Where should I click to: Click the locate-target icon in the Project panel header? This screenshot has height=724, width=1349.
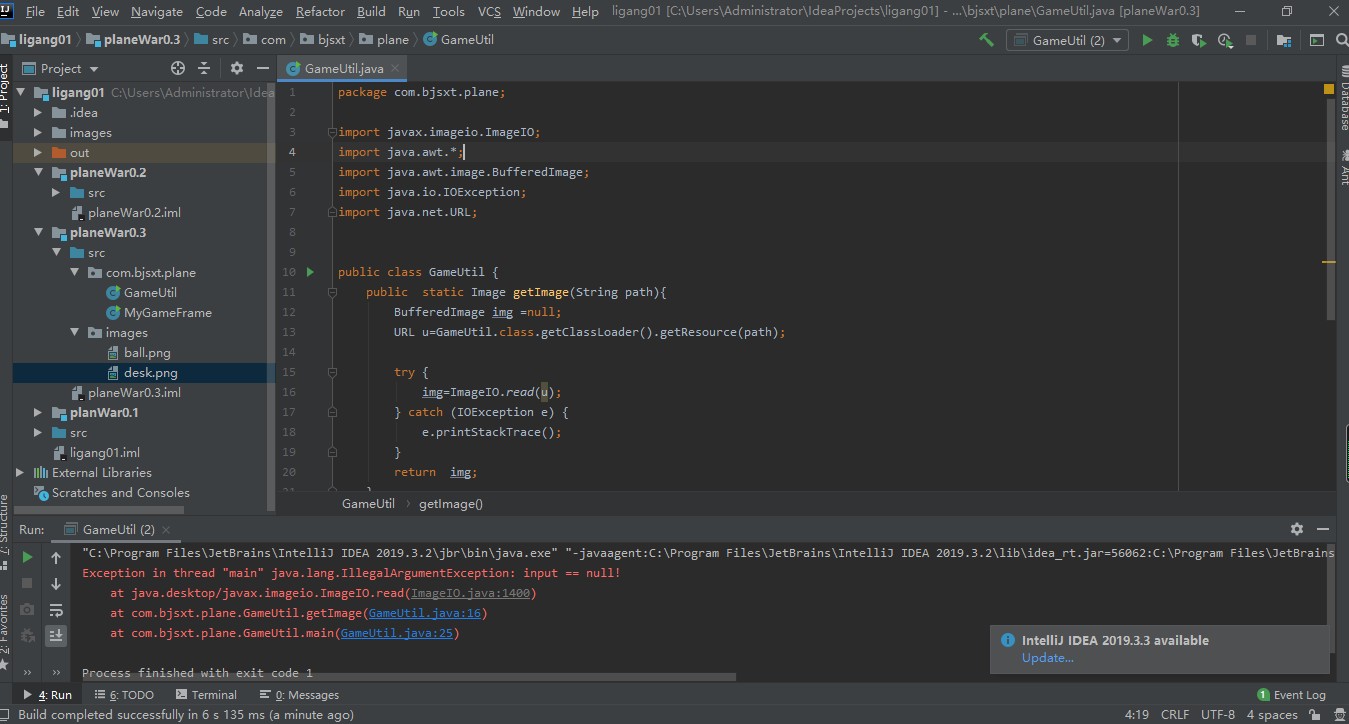[x=178, y=68]
